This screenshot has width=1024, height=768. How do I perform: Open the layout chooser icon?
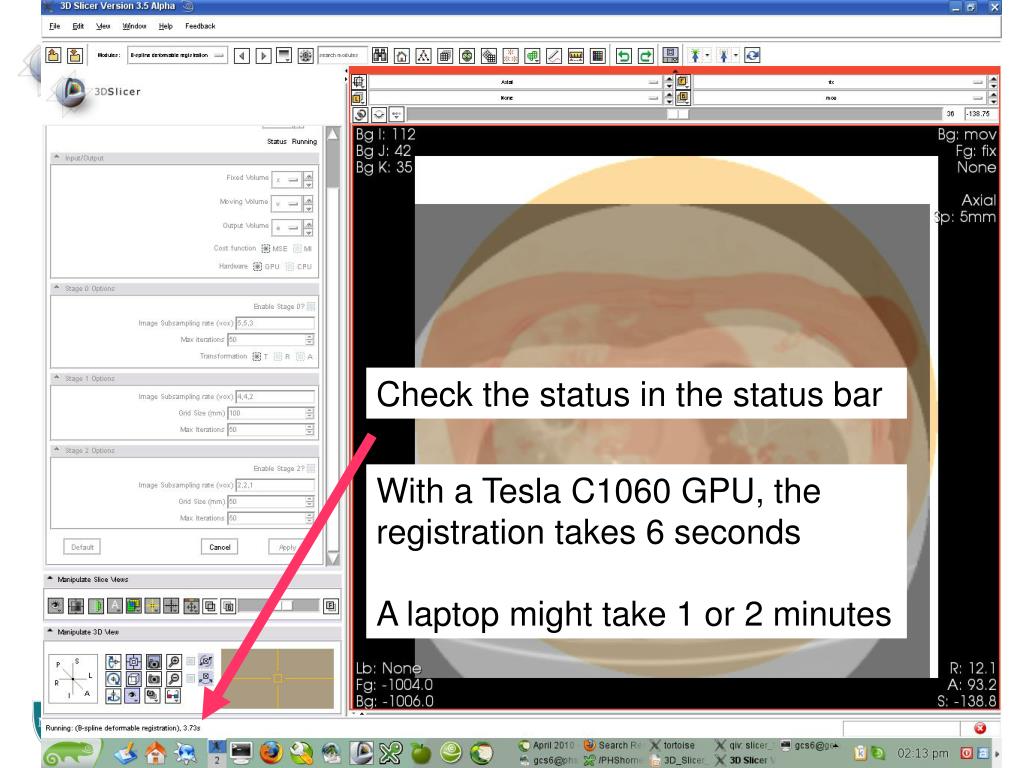click(x=670, y=56)
